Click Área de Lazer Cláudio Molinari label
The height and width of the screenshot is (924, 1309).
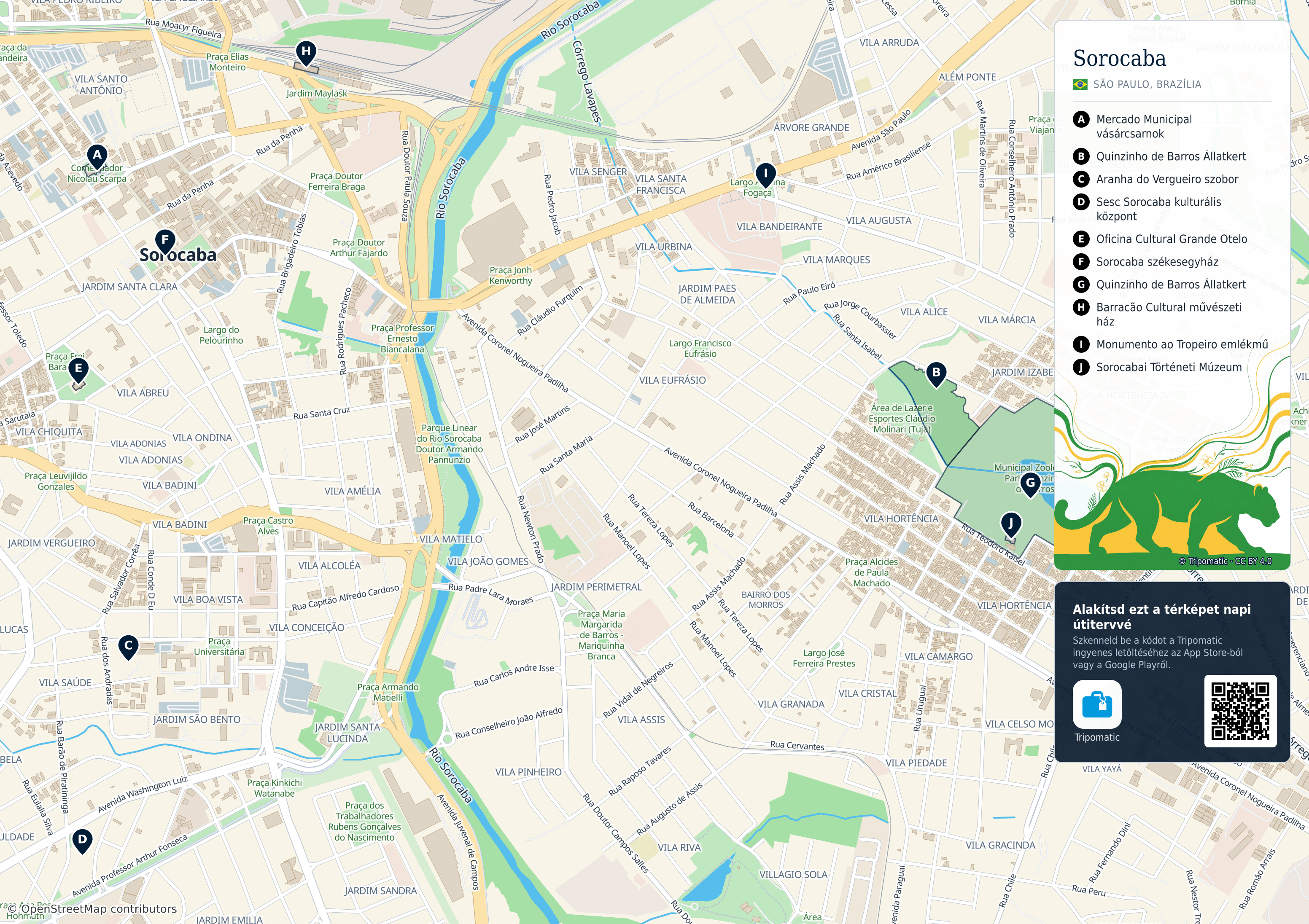(x=902, y=419)
